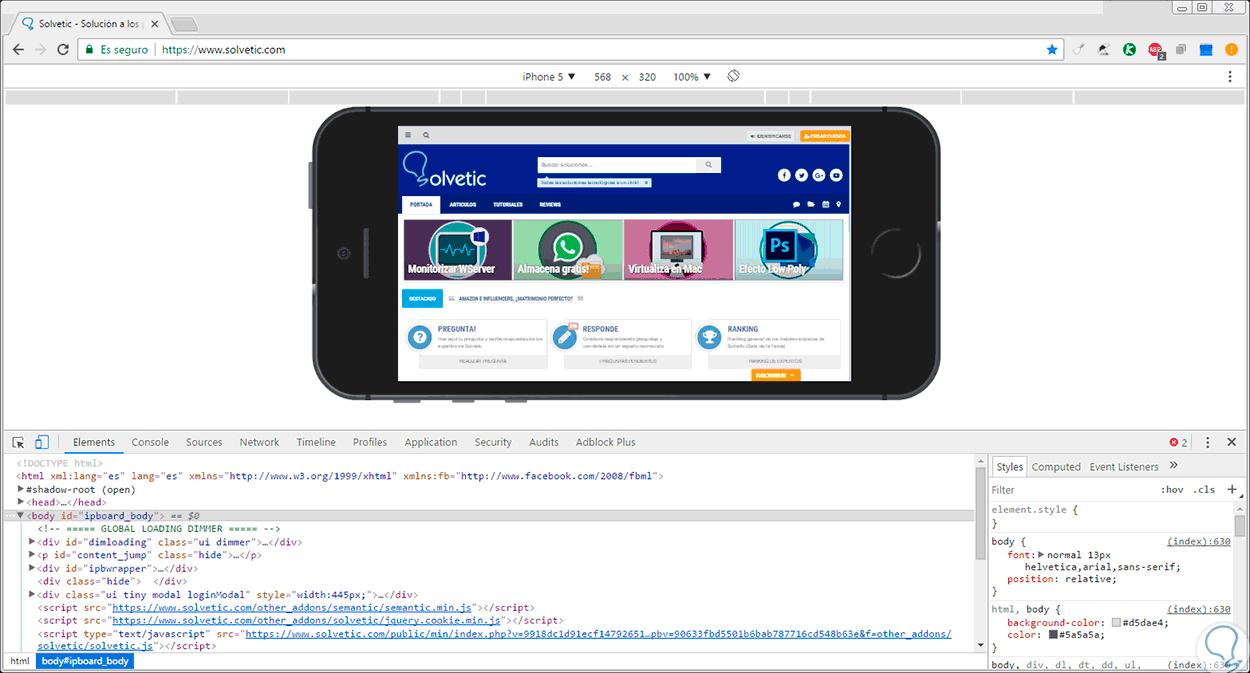Show more Styles pane tabs chevron

[x=1174, y=466]
